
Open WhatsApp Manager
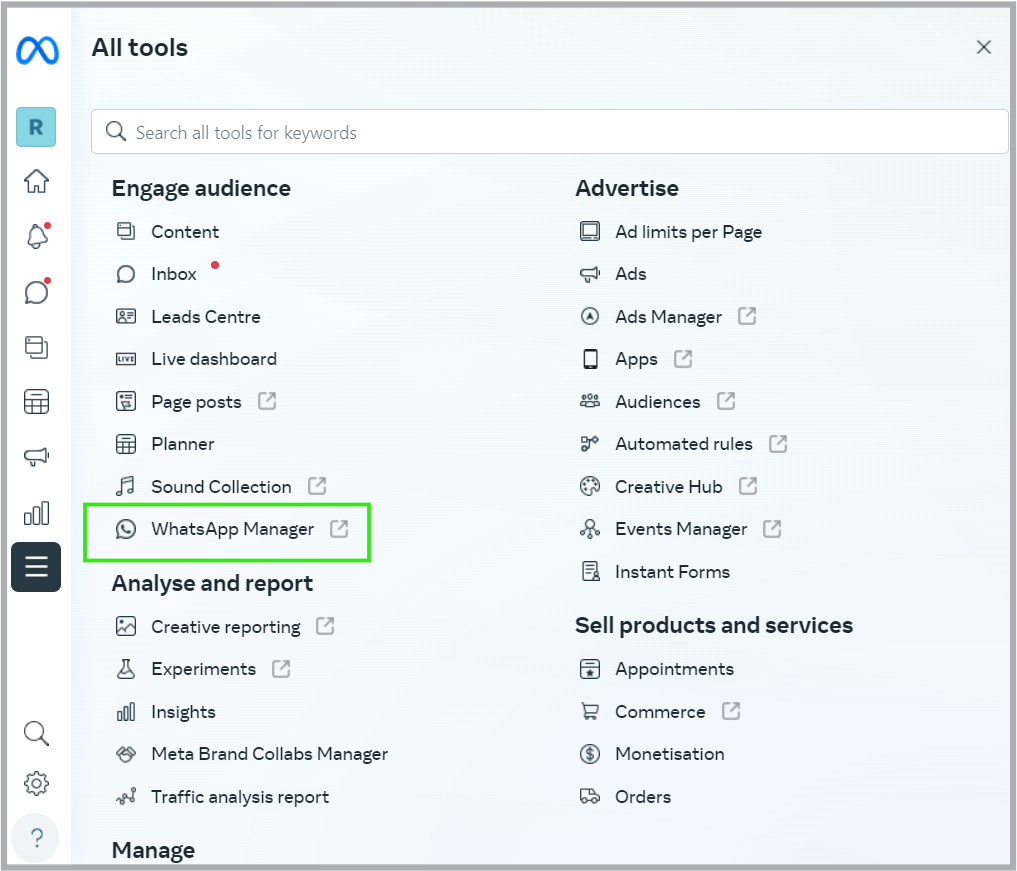232,529
